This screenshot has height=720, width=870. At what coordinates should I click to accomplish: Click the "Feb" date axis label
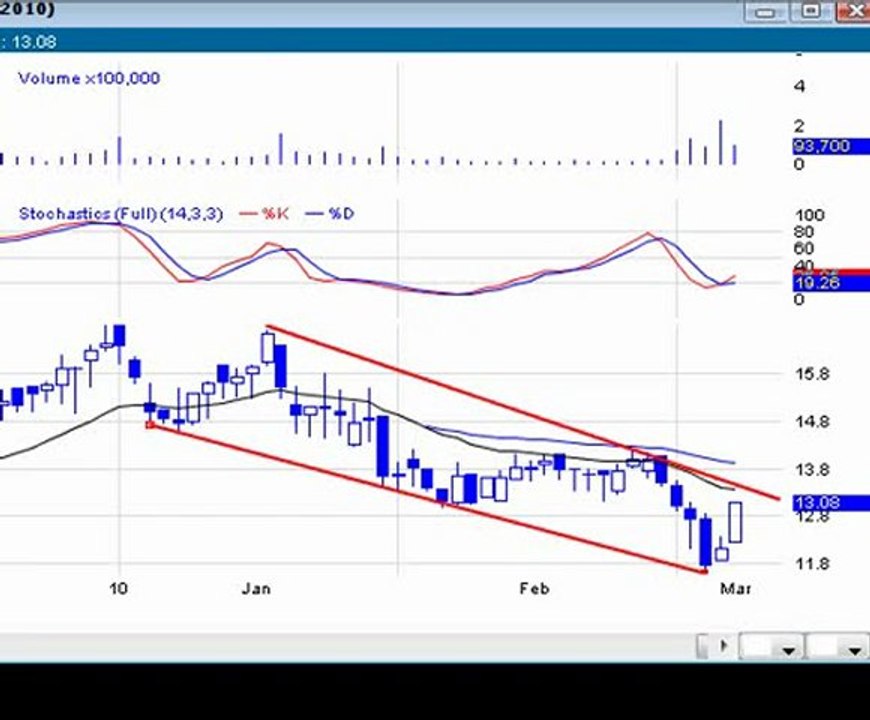(x=534, y=588)
